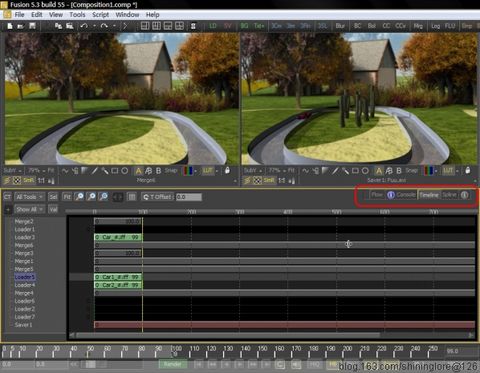Open the Help menu

tap(152, 15)
